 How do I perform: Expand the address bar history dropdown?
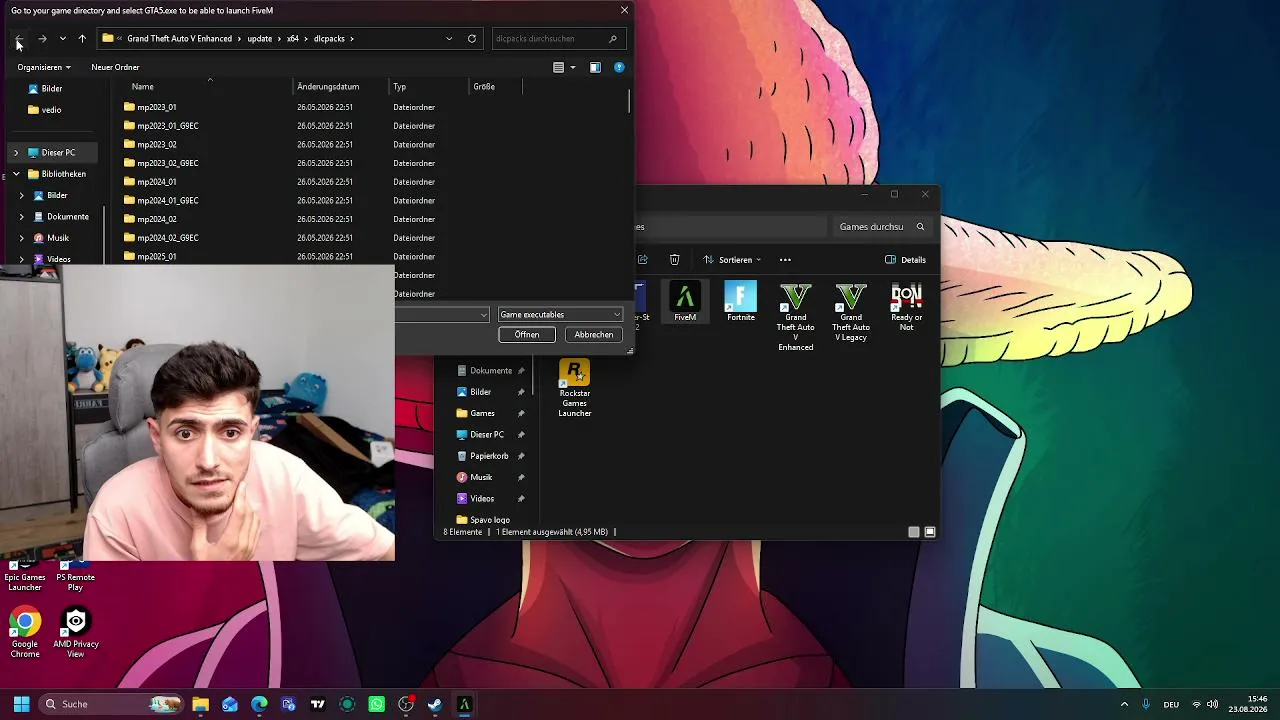pyautogui.click(x=449, y=39)
